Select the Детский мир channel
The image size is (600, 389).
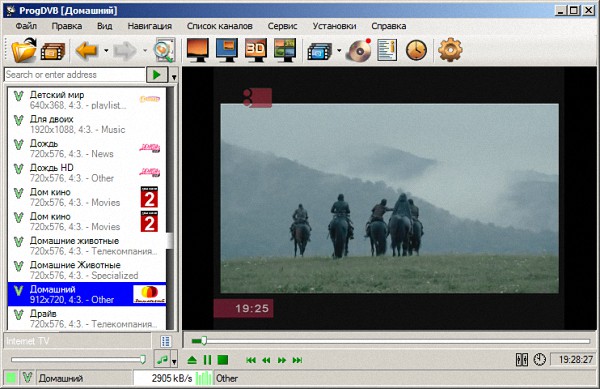pyautogui.click(x=87, y=100)
